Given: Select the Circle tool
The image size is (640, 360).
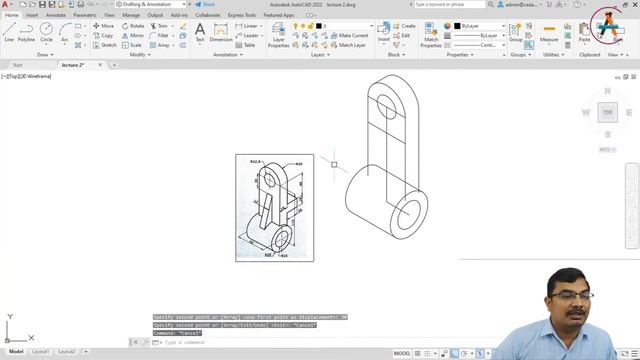Looking at the screenshot, I should [46, 32].
